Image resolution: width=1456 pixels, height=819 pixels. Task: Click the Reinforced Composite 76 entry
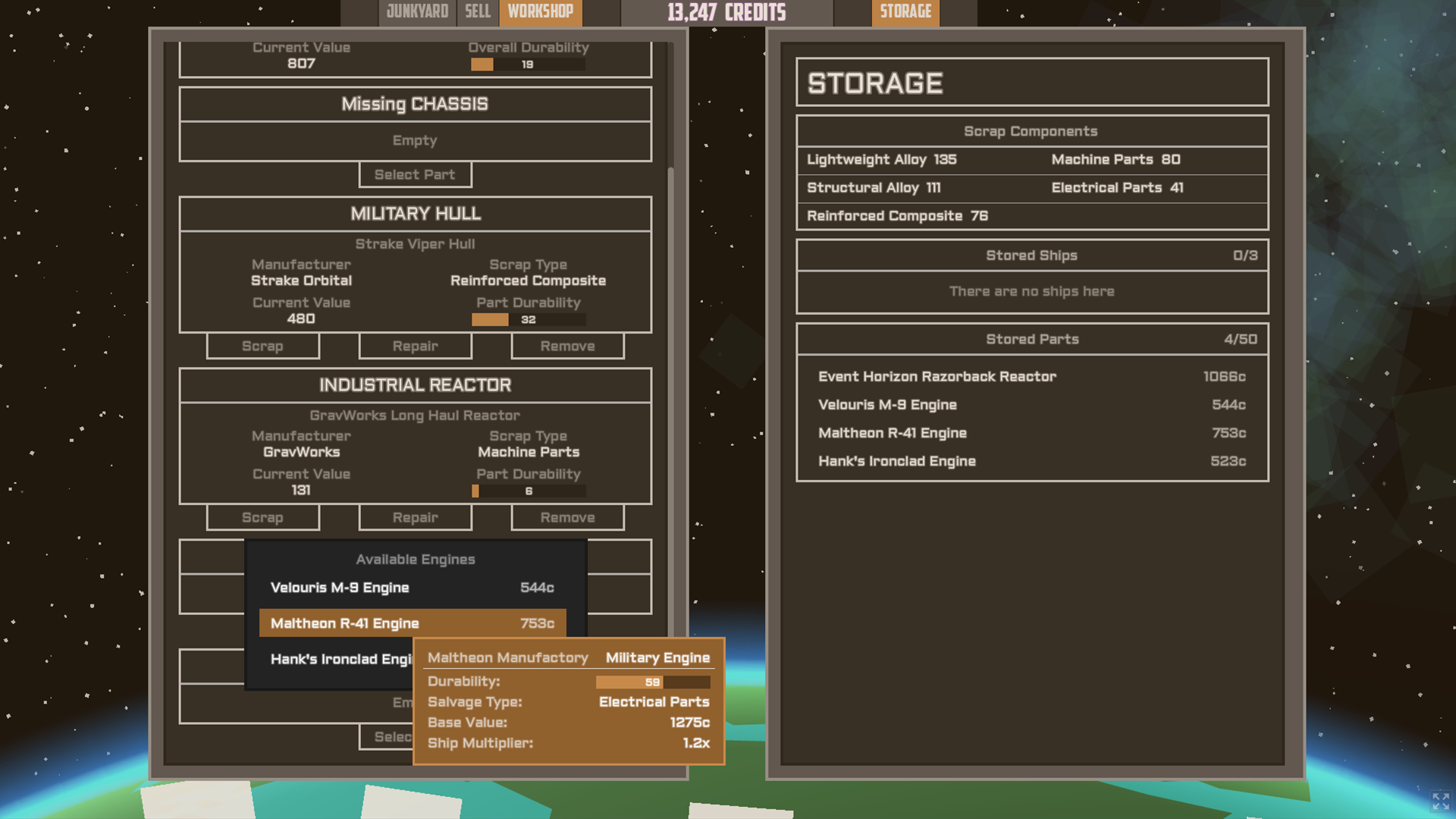897,216
